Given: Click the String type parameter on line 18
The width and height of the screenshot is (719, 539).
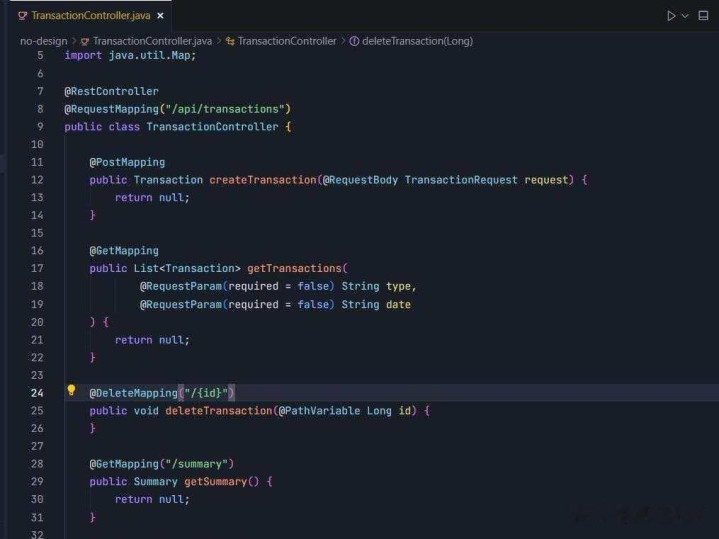Looking at the screenshot, I should click(360, 286).
